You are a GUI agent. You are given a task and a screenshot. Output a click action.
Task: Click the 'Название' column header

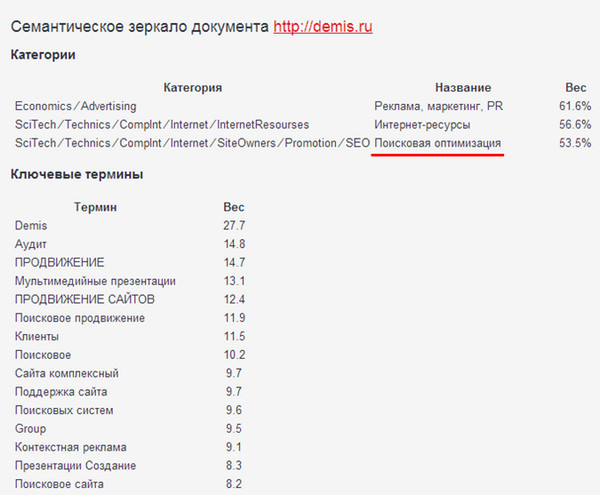pos(462,88)
